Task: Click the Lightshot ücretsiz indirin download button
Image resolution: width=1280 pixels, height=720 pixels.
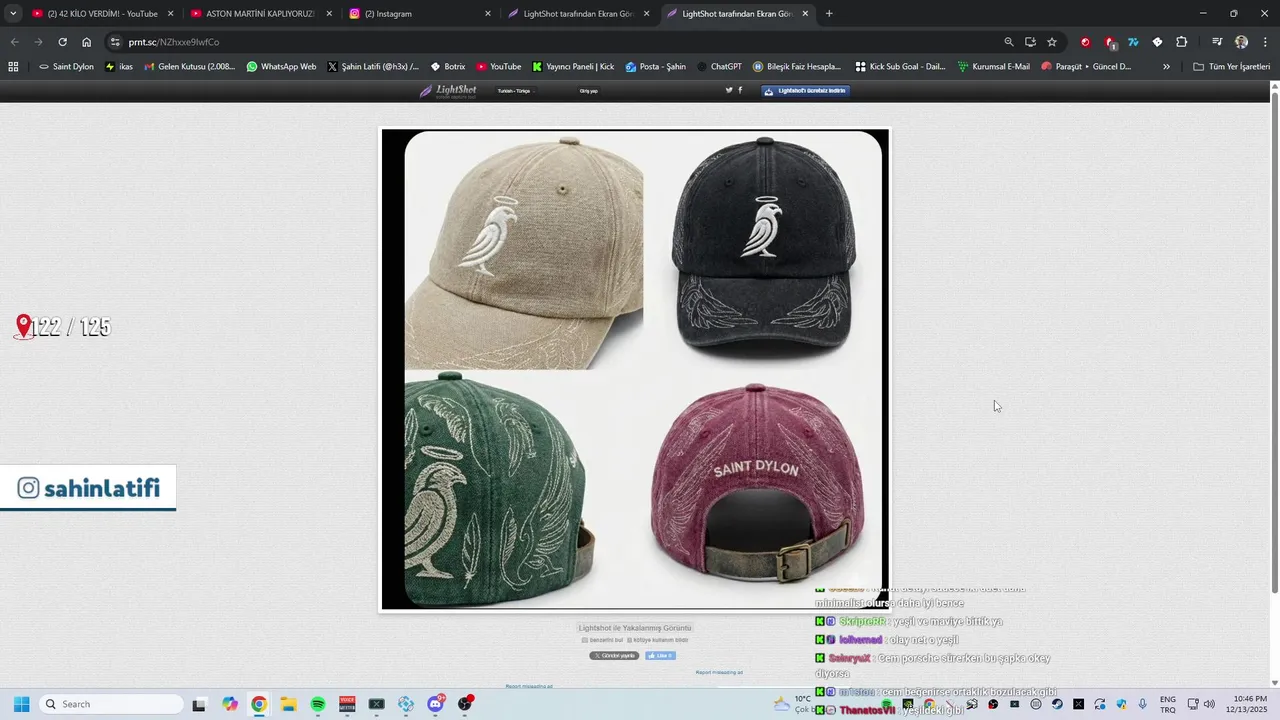Action: tap(806, 90)
